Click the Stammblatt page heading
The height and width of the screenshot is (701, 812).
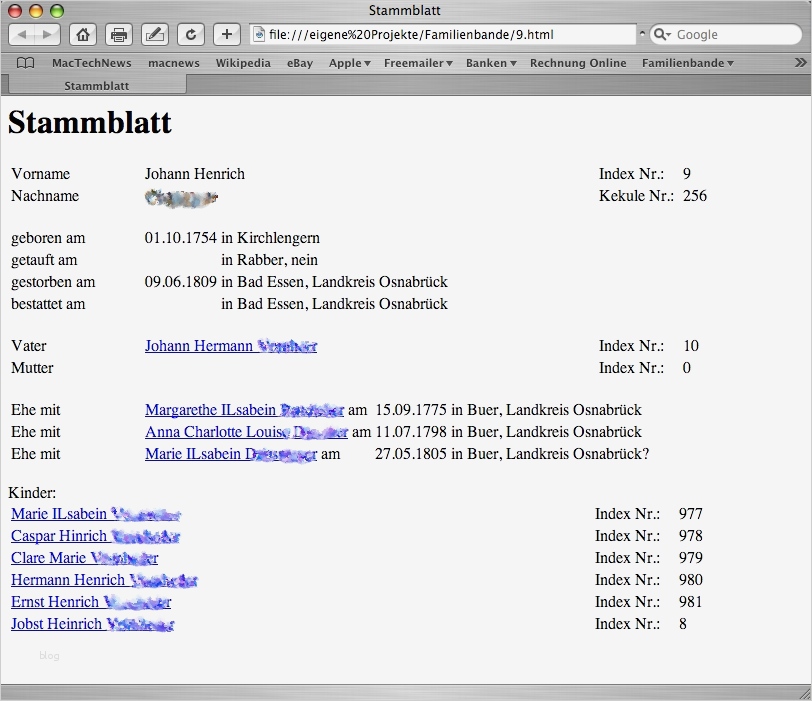pyautogui.click(x=90, y=123)
